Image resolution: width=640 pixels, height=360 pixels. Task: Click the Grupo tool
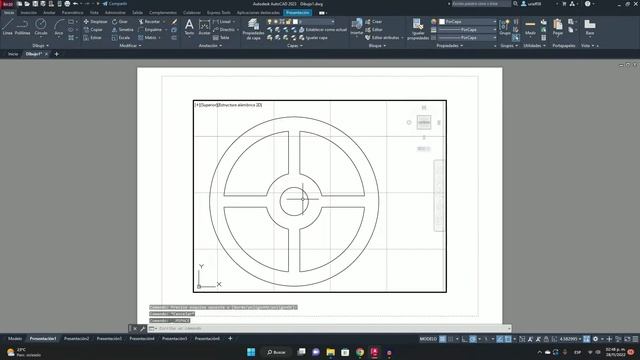pyautogui.click(x=504, y=27)
